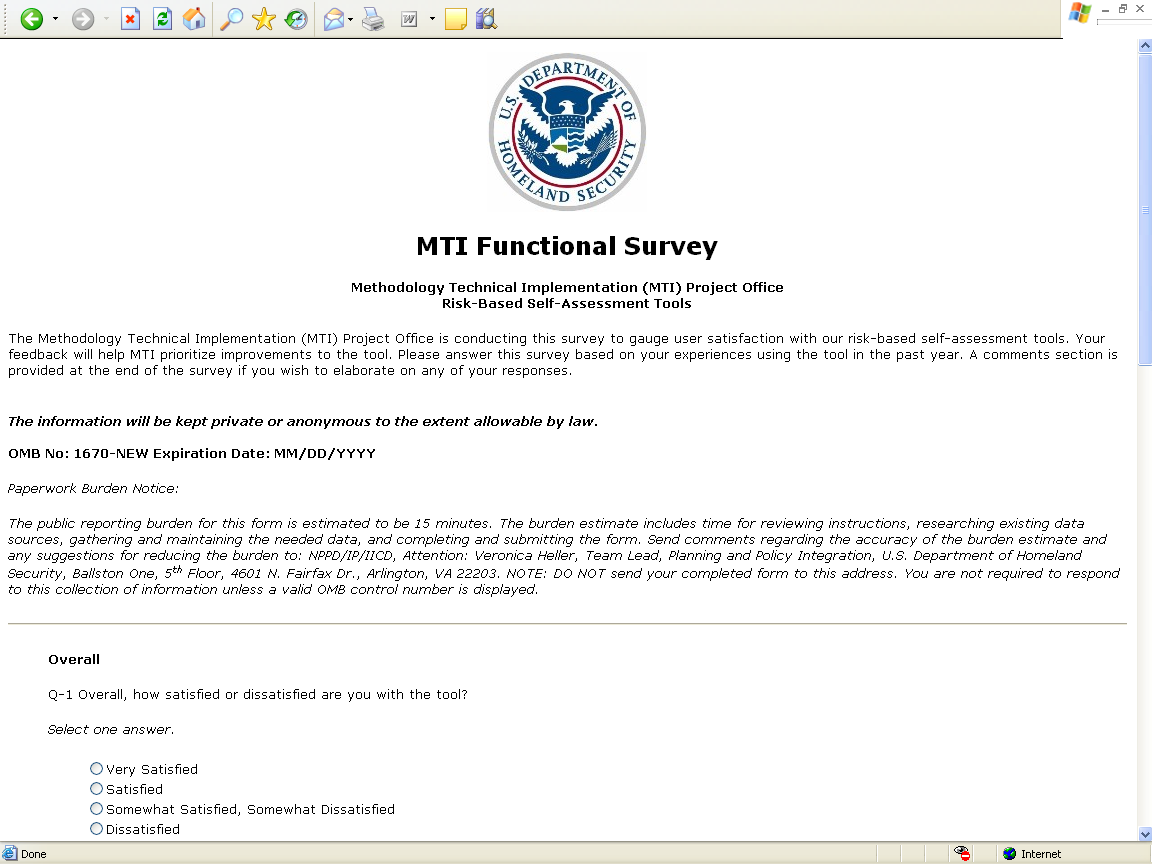Select the Dissatisfied radio option

tap(97, 829)
